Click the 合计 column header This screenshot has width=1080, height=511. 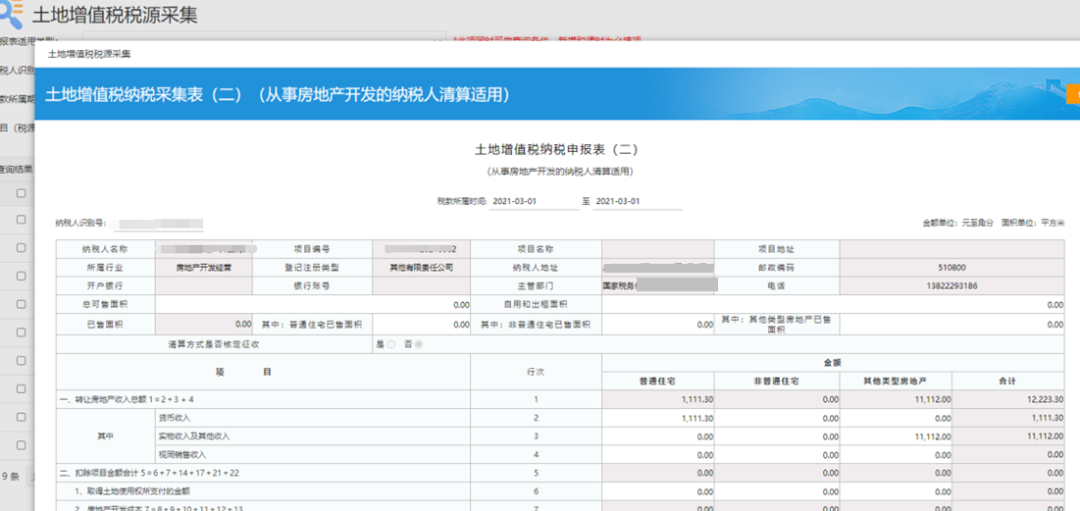coord(1008,381)
